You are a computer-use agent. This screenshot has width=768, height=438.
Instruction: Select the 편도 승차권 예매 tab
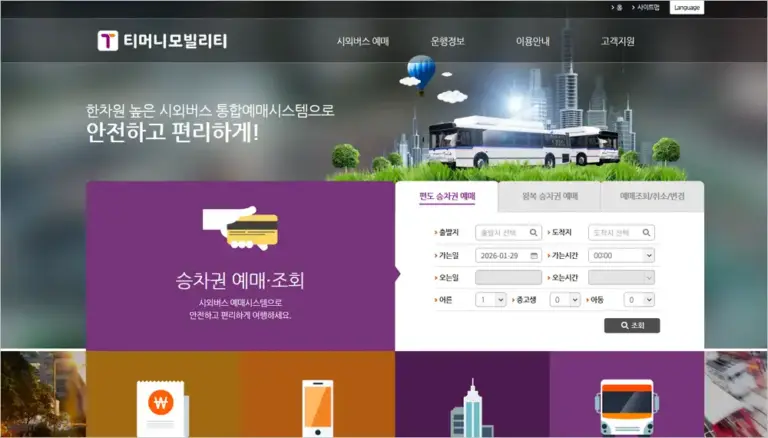click(447, 196)
